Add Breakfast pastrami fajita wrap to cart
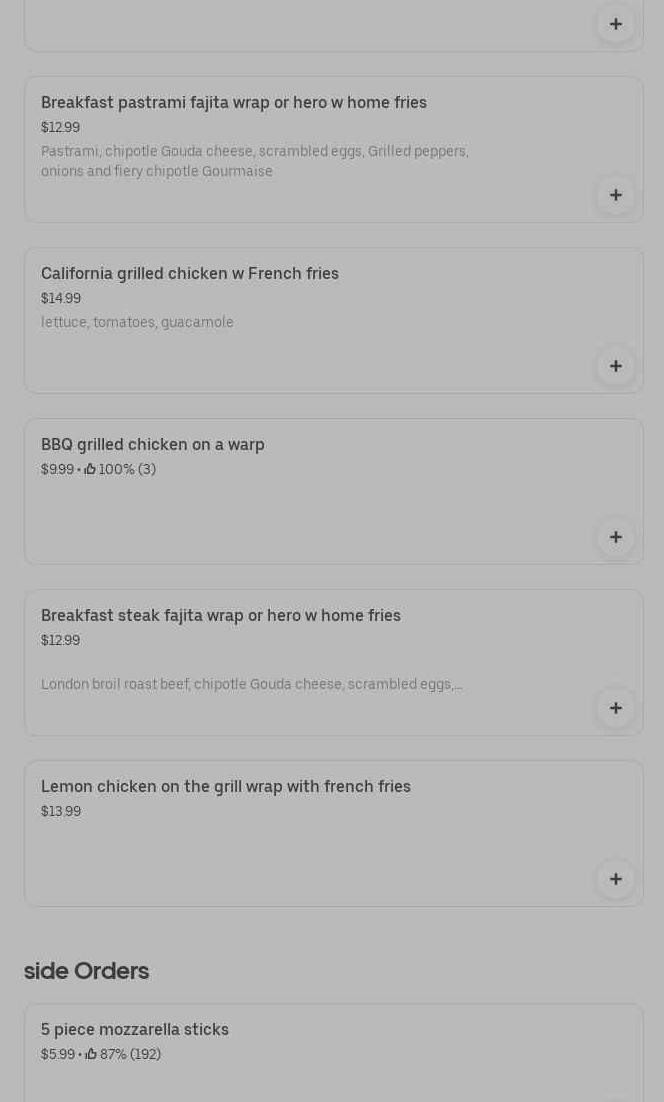This screenshot has height=1102, width=664. click(x=615, y=195)
